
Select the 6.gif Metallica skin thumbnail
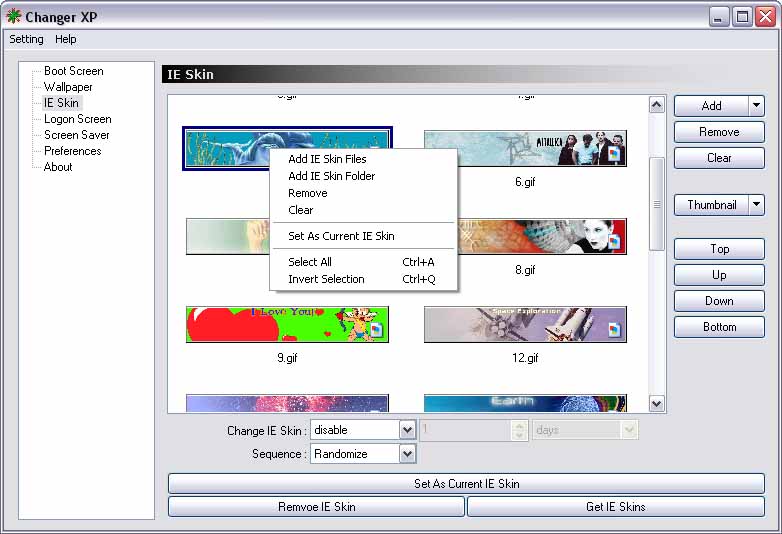tap(525, 148)
